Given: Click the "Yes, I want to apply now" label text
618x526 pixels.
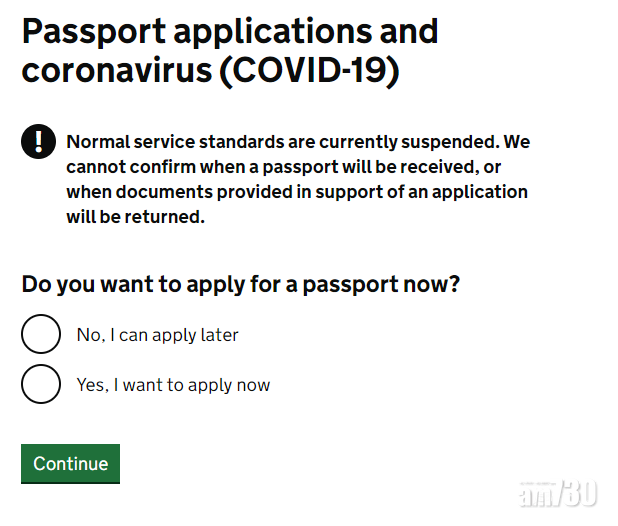Looking at the screenshot, I should pyautogui.click(x=173, y=385).
